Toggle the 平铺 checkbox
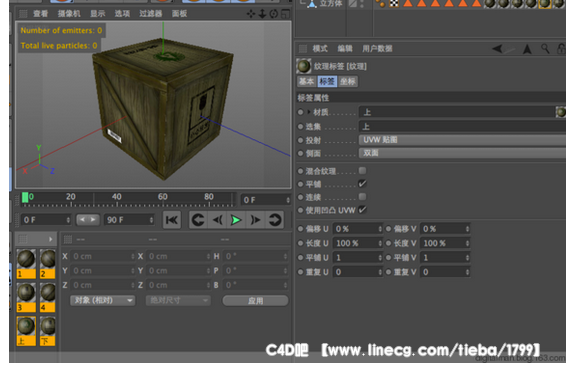 pyautogui.click(x=362, y=184)
